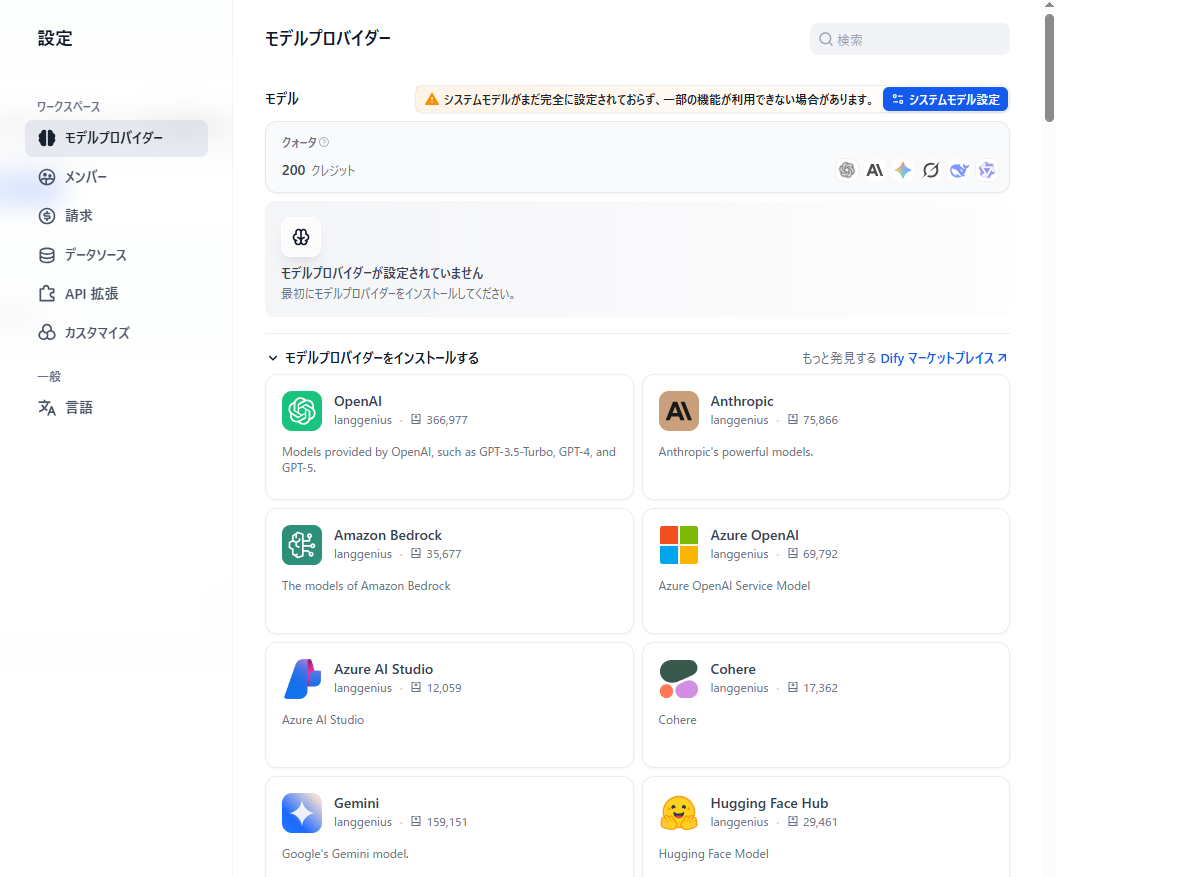Image resolution: width=1191 pixels, height=877 pixels.
Task: Select API 拡張 in the sidebar
Action: pyautogui.click(x=91, y=294)
